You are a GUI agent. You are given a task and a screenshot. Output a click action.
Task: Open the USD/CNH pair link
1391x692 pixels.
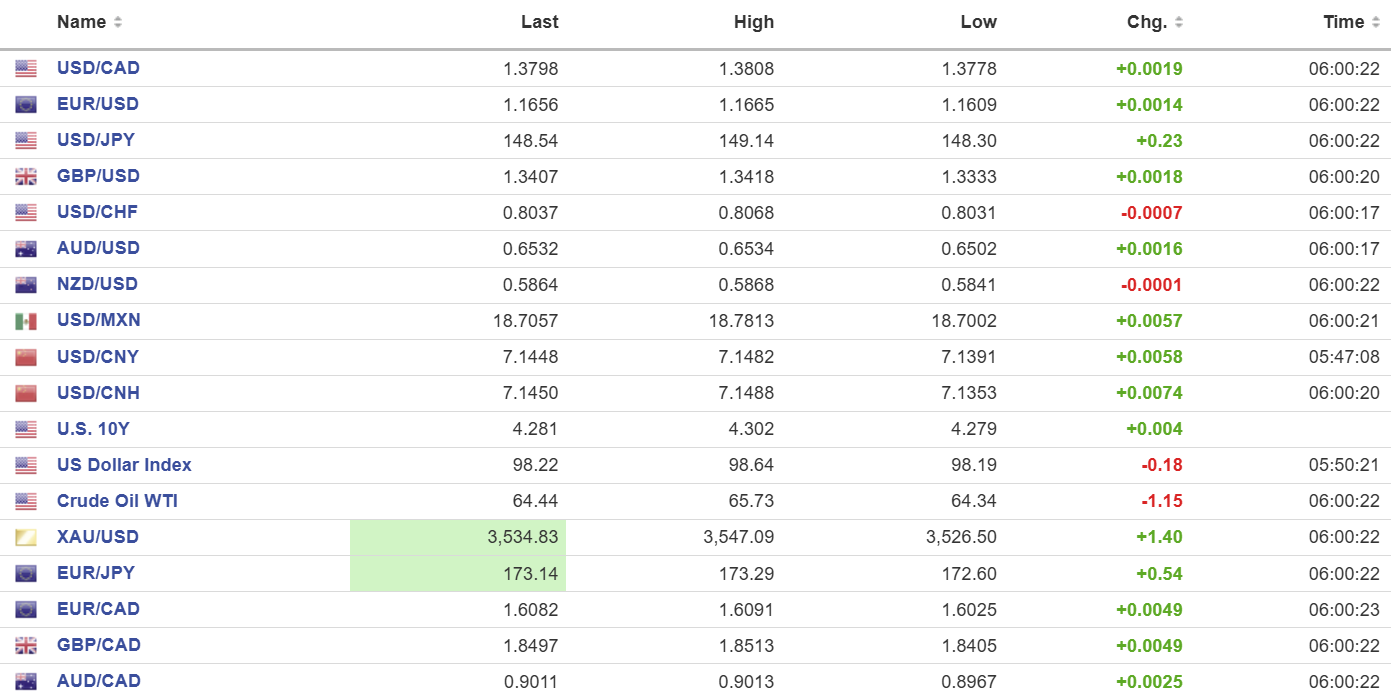pyautogui.click(x=98, y=393)
